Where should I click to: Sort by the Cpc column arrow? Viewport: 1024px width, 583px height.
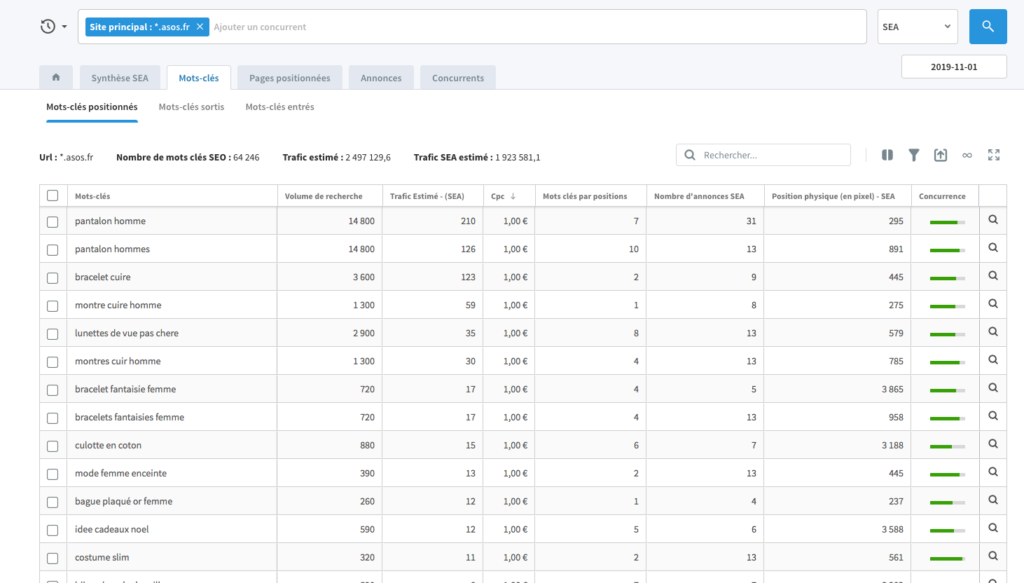point(513,196)
